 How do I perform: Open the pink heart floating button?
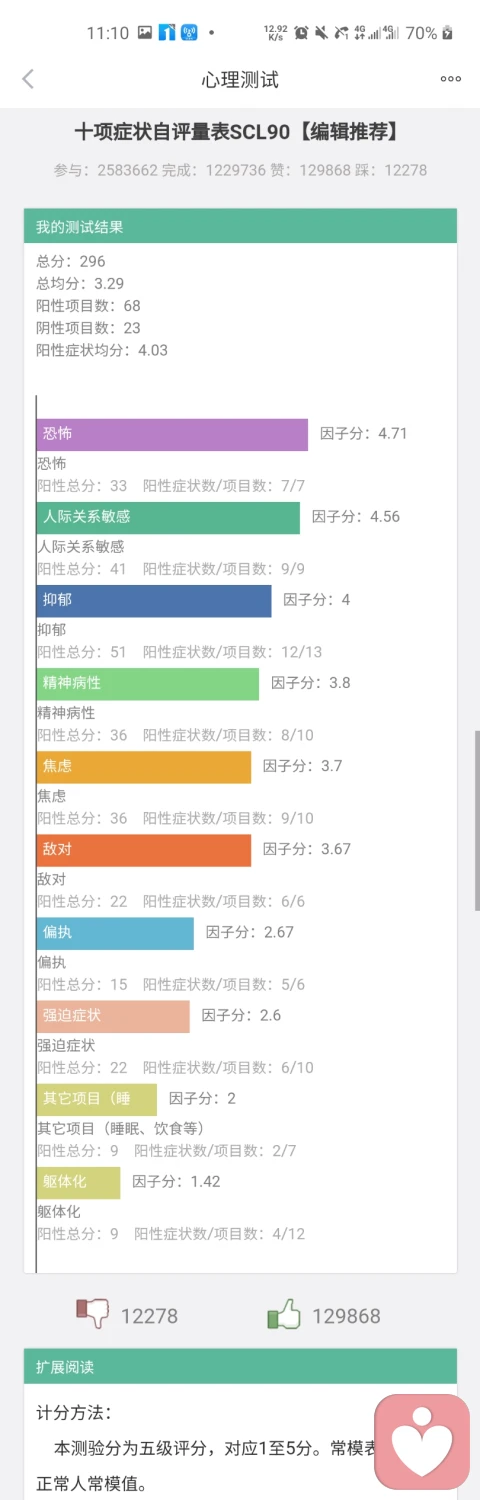point(422,1441)
